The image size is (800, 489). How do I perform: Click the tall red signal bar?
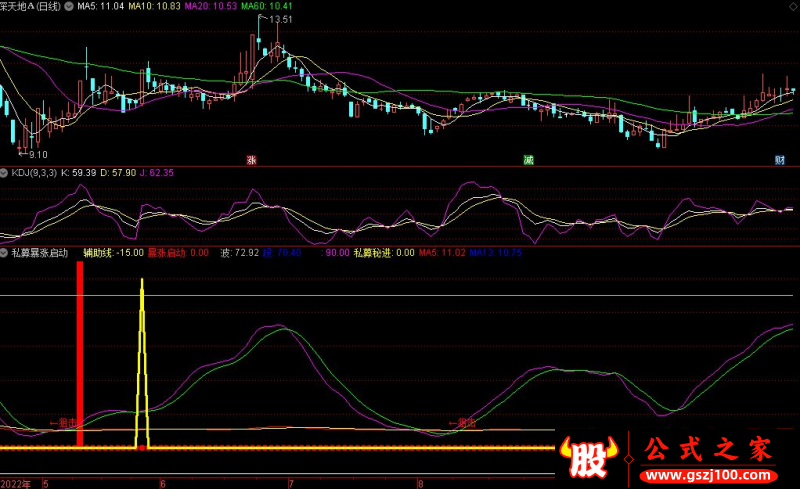coord(80,355)
